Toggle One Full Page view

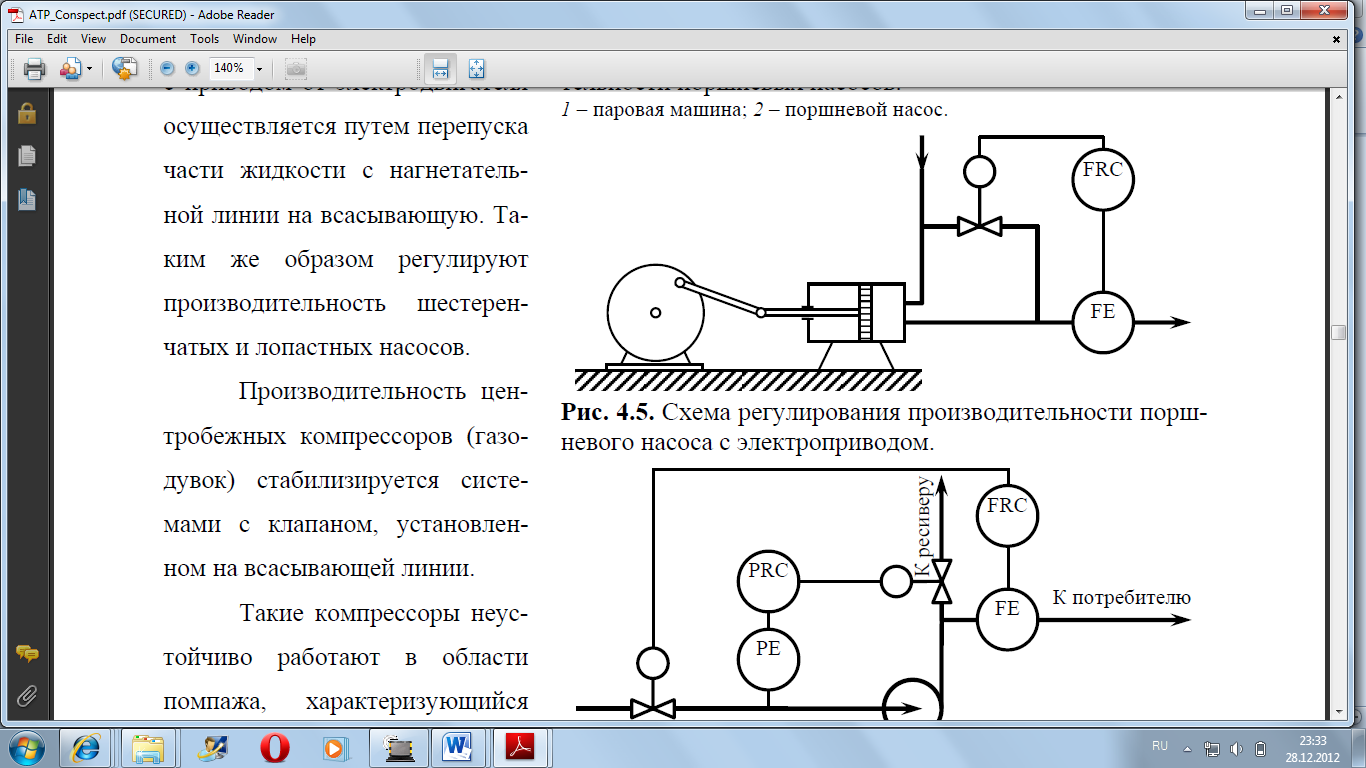[x=477, y=69]
